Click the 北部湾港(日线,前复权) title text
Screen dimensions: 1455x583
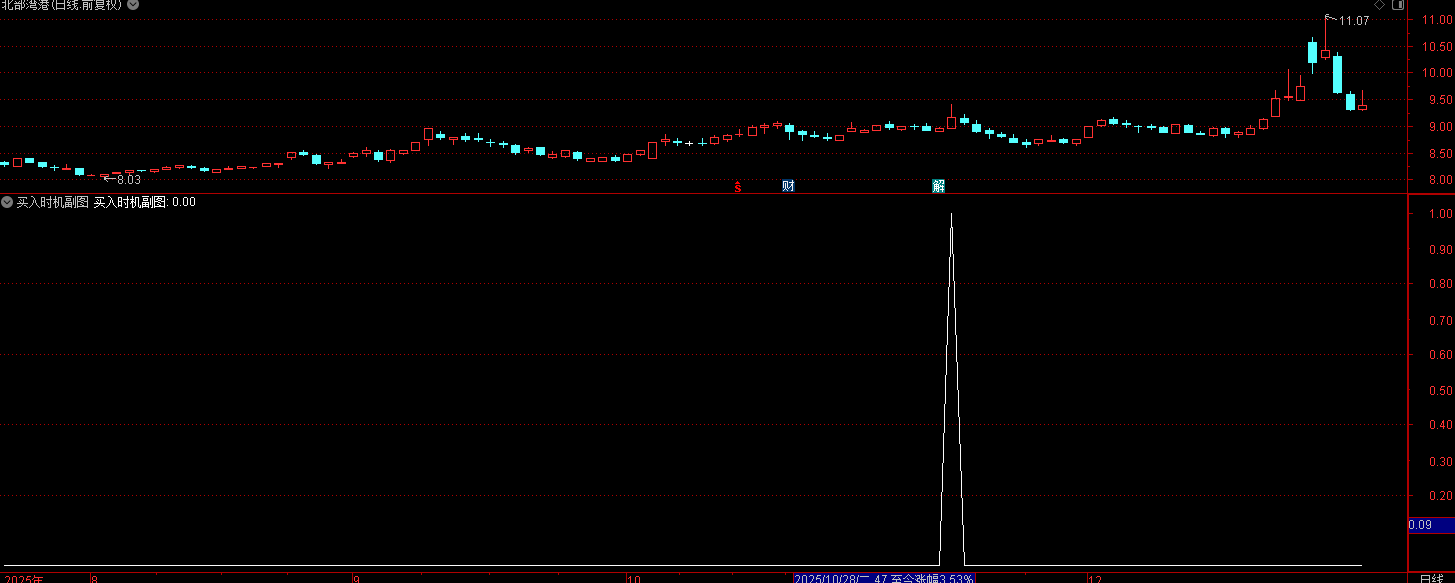click(x=62, y=5)
